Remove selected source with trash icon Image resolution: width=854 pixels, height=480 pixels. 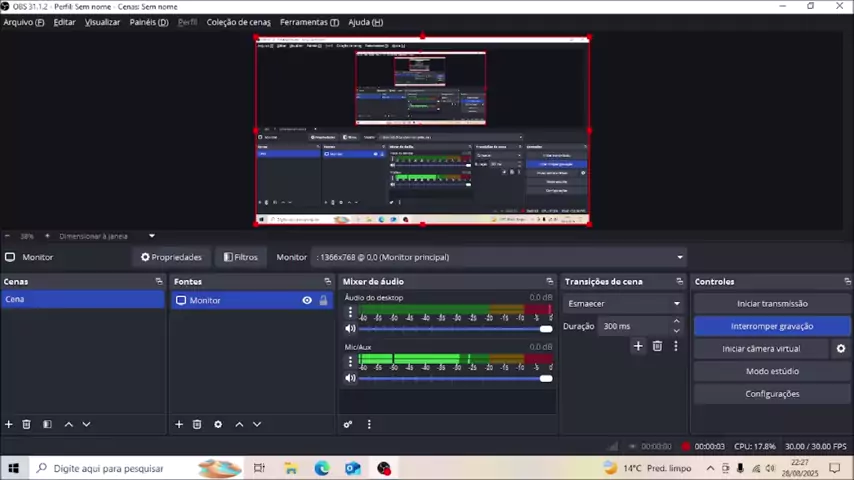197,424
